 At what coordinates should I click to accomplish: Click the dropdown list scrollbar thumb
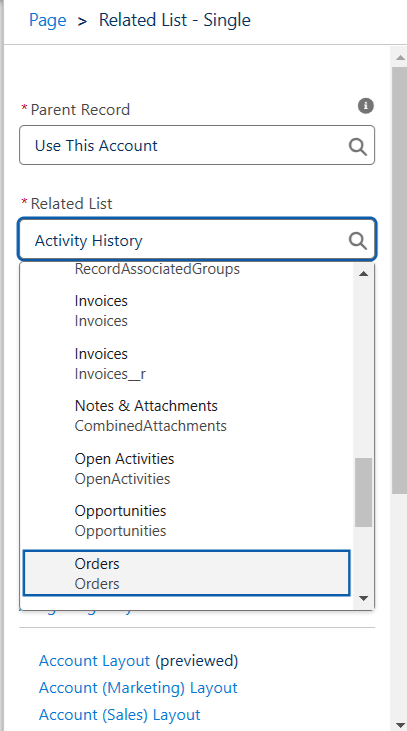364,492
